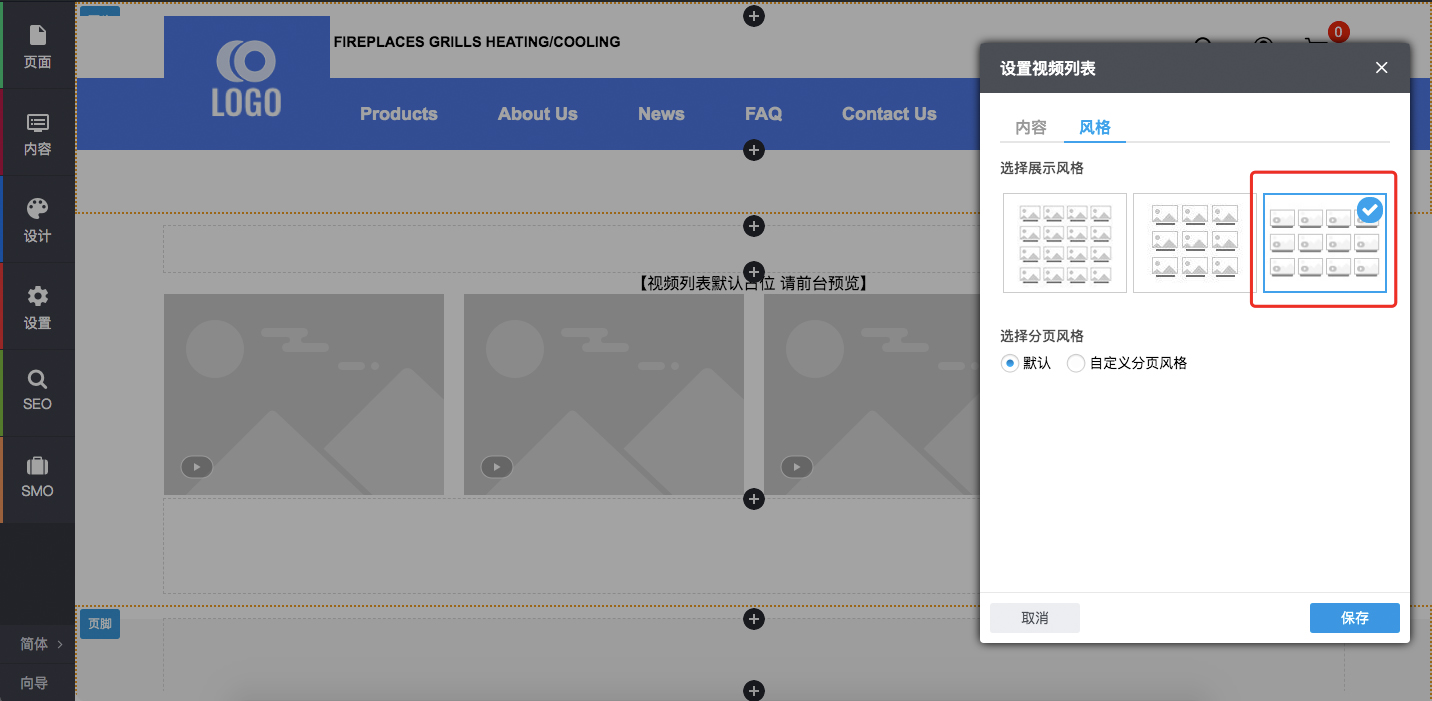Click the shopping cart icon in header
Viewport: 1432px width, 701px height.
[1316, 46]
